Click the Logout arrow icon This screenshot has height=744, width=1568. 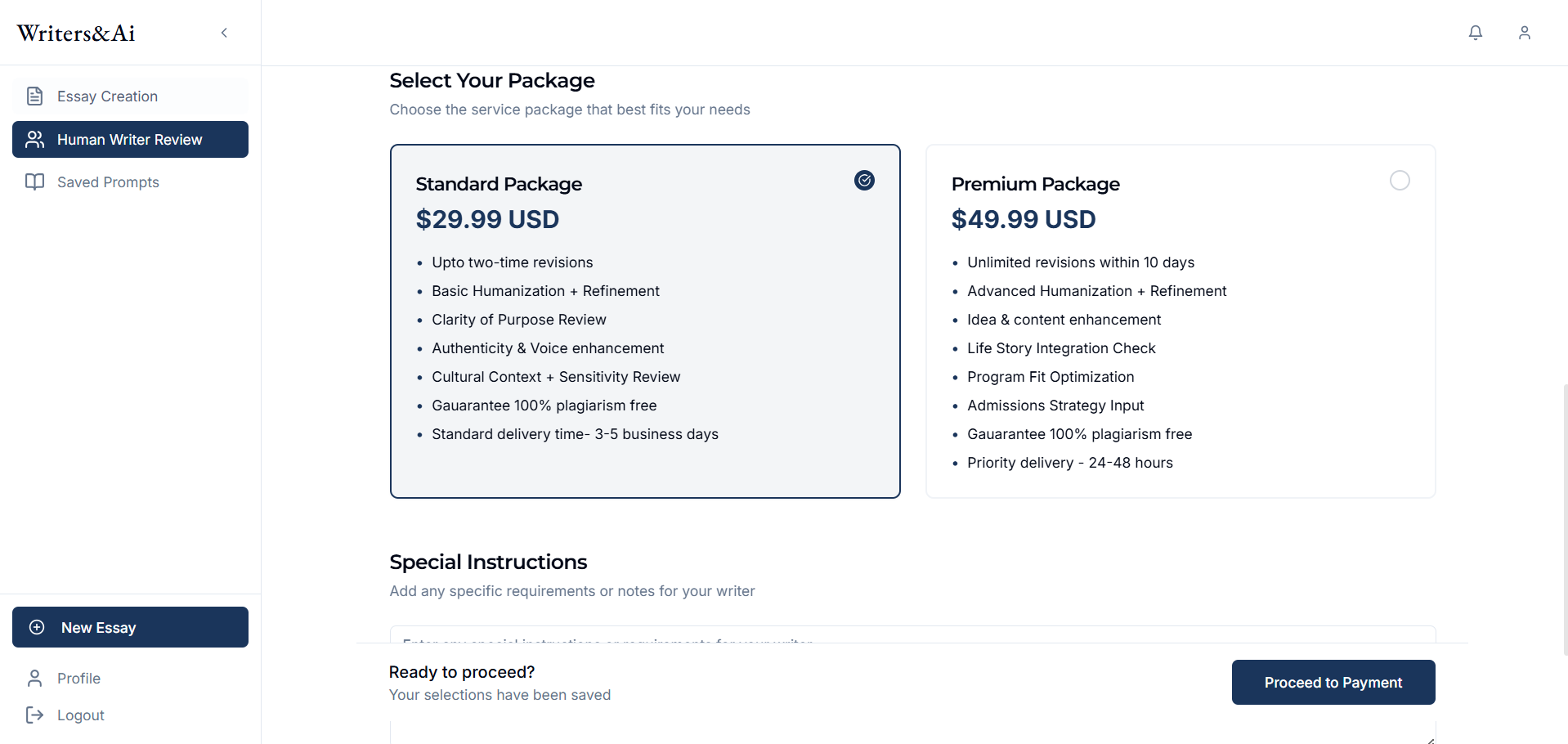(34, 715)
